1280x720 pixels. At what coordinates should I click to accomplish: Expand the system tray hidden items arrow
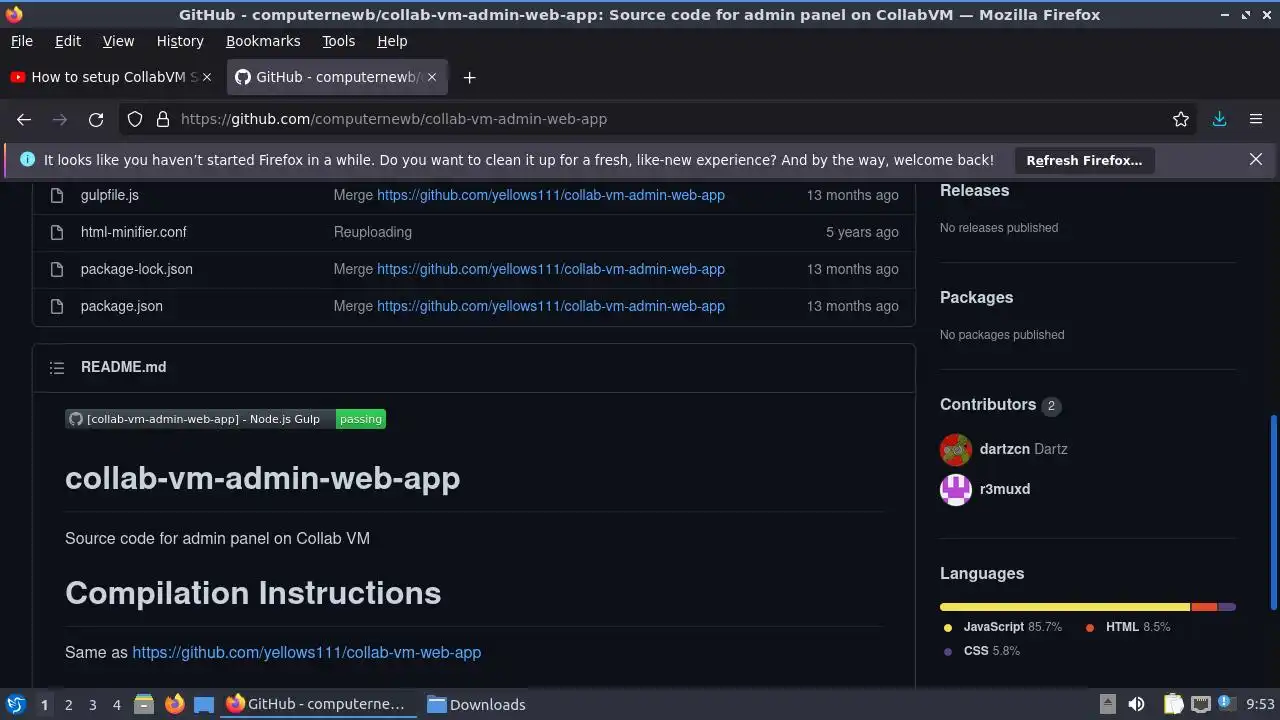click(1107, 704)
